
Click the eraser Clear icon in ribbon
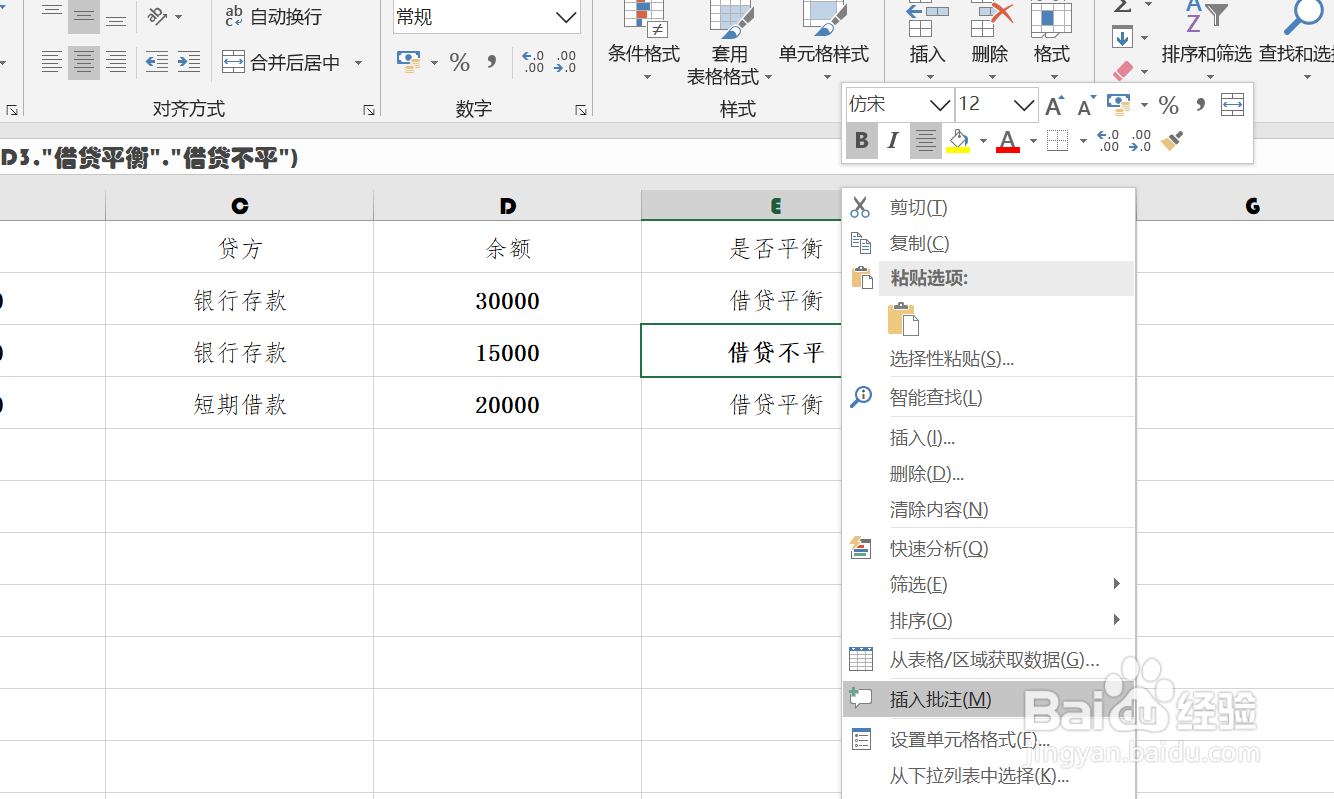[x=1124, y=70]
